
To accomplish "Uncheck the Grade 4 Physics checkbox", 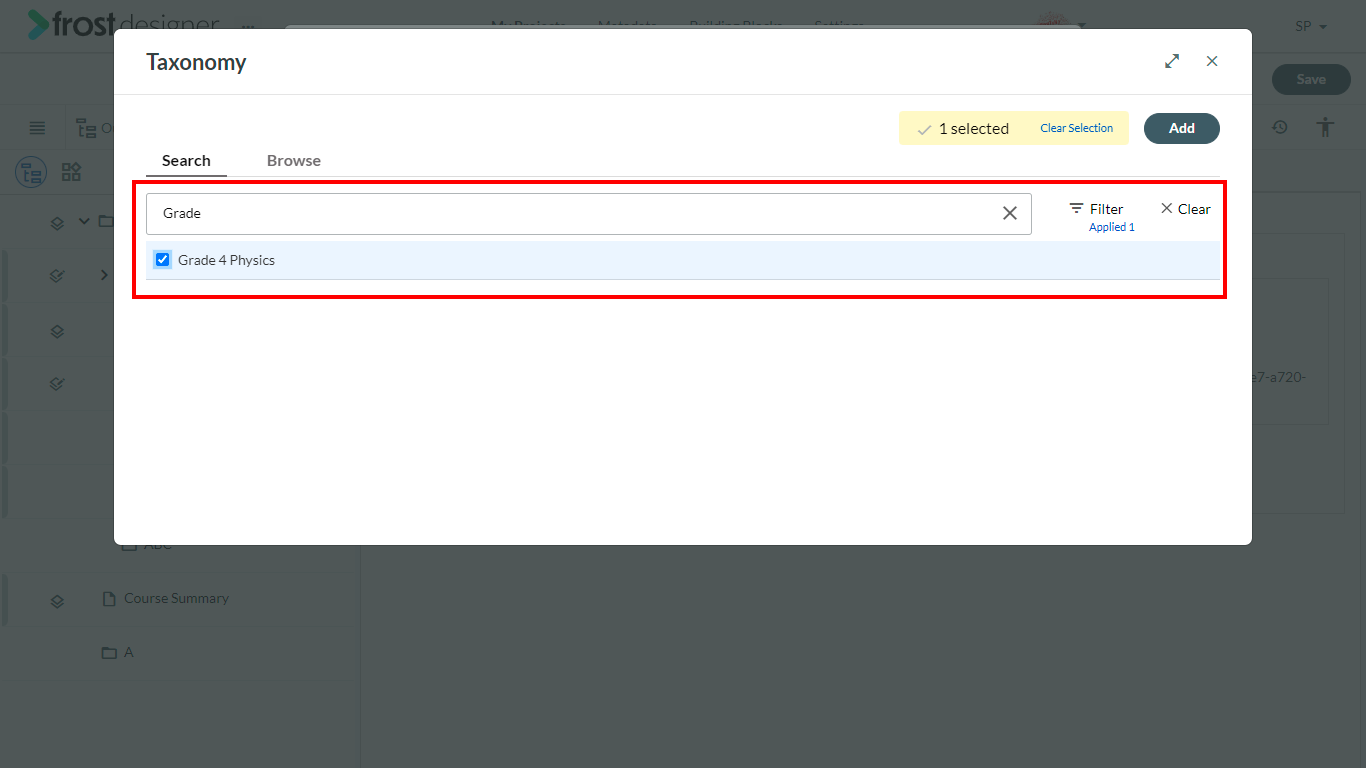I will [163, 260].
